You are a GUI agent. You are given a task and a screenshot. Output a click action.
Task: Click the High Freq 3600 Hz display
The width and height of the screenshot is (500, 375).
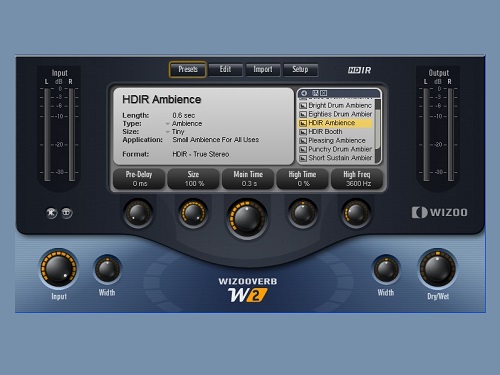[357, 179]
